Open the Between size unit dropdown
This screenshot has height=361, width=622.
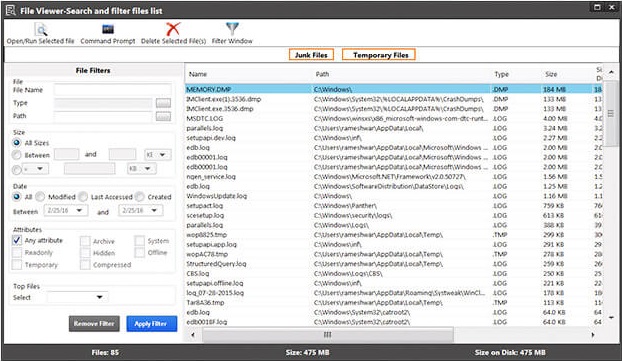pyautogui.click(x=158, y=155)
